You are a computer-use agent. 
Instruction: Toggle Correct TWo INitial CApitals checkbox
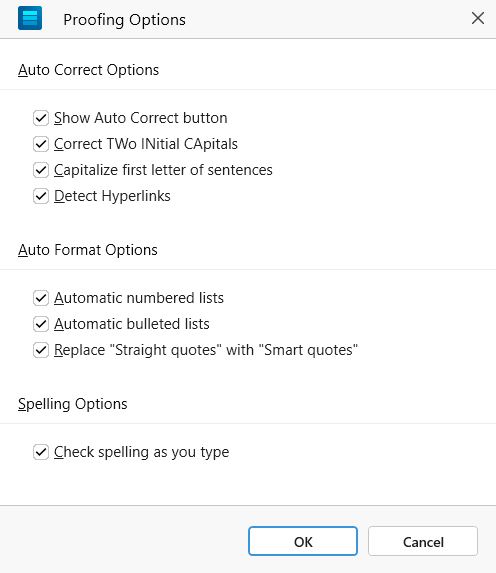[41, 144]
